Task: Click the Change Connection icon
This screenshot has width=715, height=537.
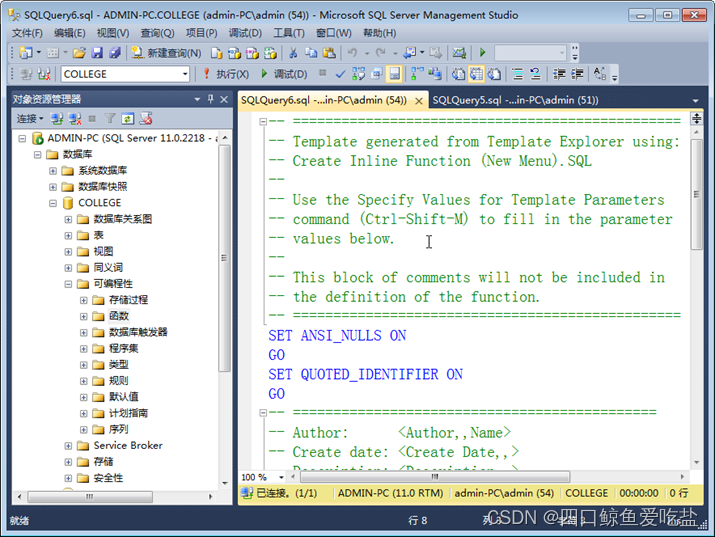Action: pyautogui.click(x=44, y=74)
